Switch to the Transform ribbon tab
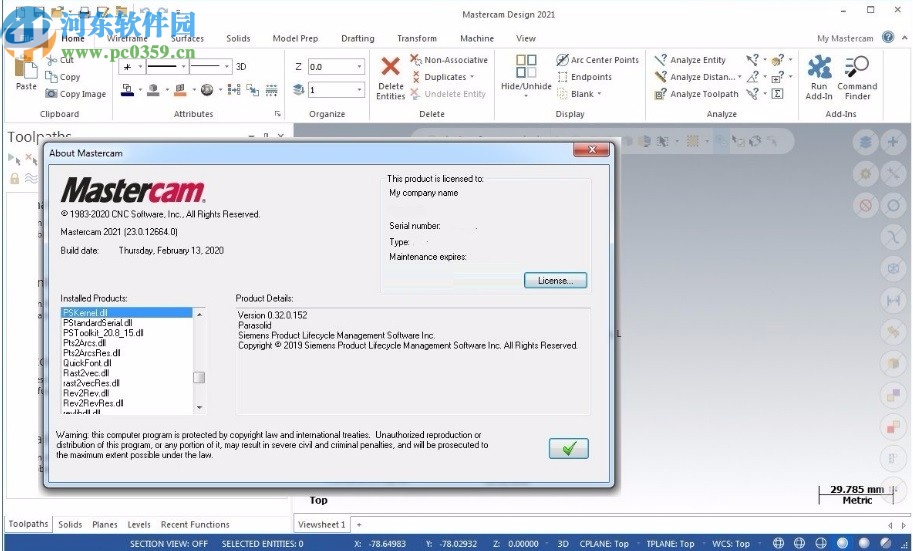The width and height of the screenshot is (913, 551). [x=417, y=38]
